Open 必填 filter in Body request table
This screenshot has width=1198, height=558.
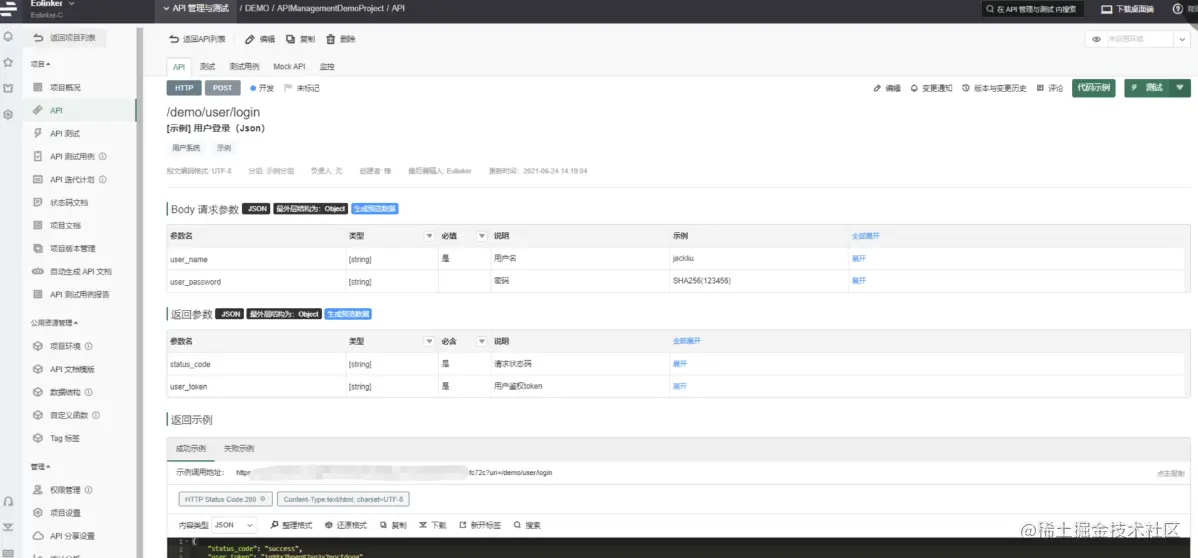(x=482, y=236)
